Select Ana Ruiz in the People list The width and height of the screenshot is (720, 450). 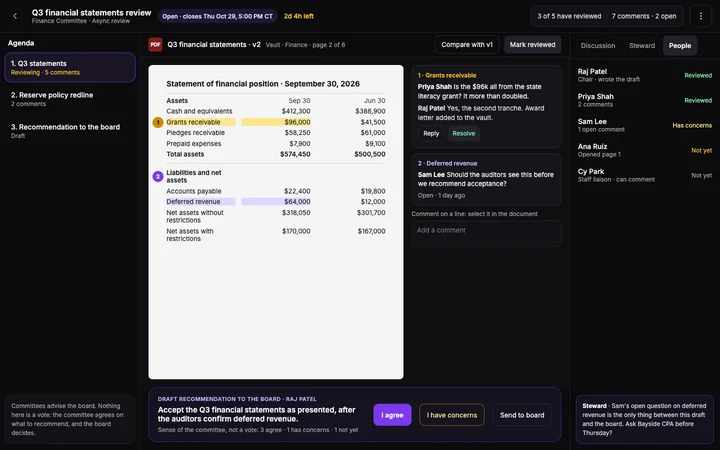(645, 150)
